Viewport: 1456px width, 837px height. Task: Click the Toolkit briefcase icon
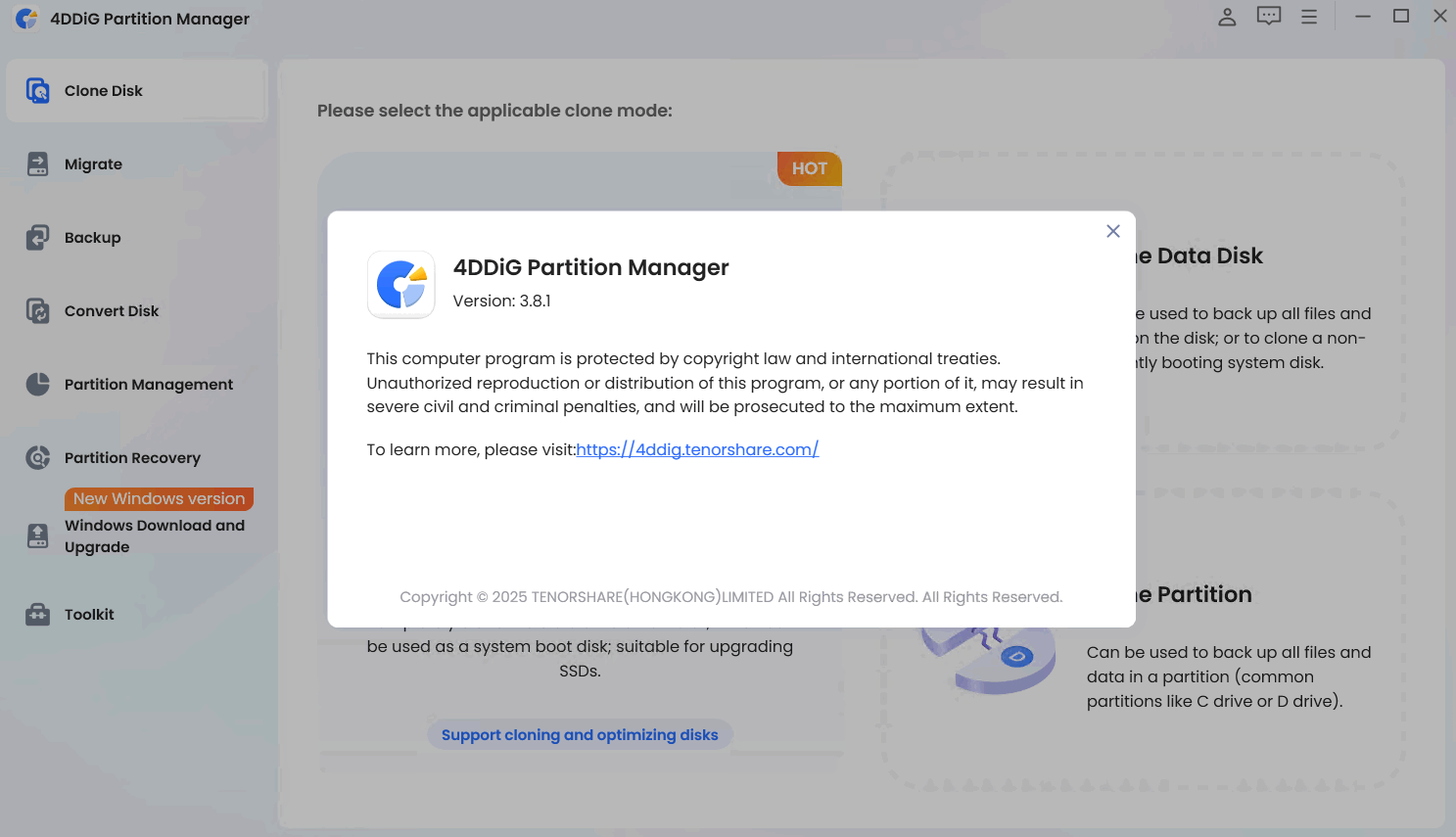tap(37, 615)
